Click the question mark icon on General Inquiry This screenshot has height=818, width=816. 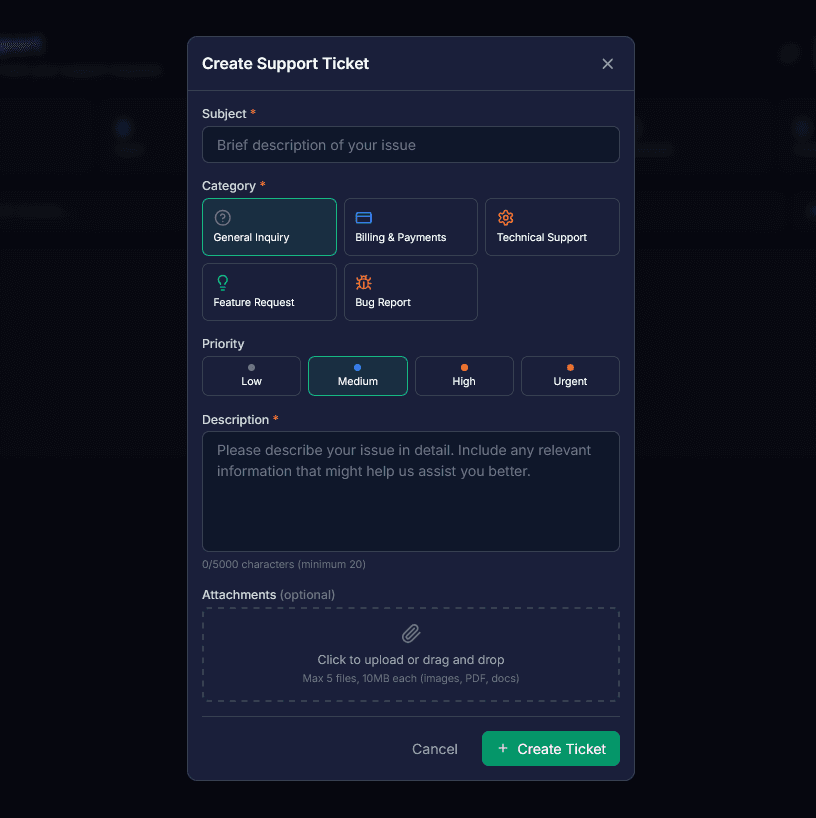(222, 215)
